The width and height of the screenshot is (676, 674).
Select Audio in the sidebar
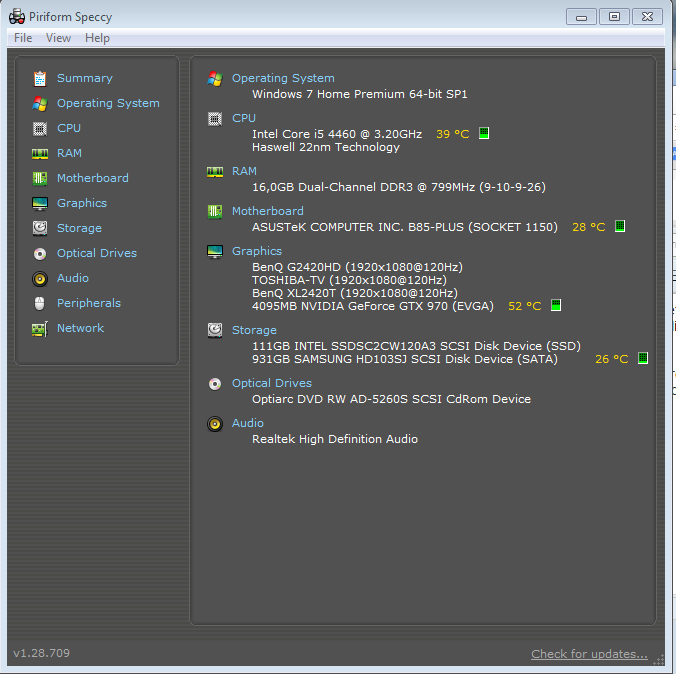[x=73, y=279]
